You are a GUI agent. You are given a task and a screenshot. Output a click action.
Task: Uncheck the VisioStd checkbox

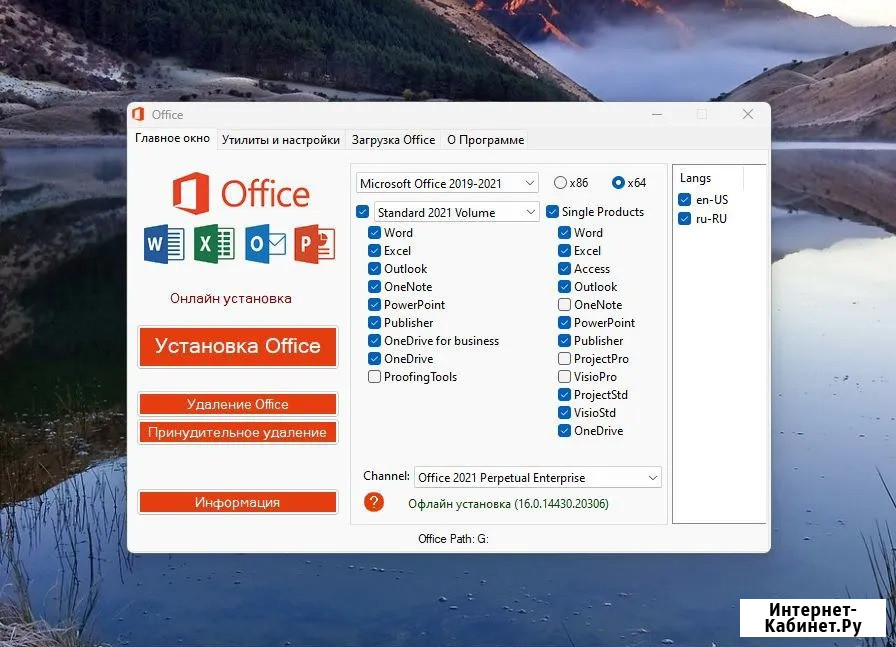(564, 413)
